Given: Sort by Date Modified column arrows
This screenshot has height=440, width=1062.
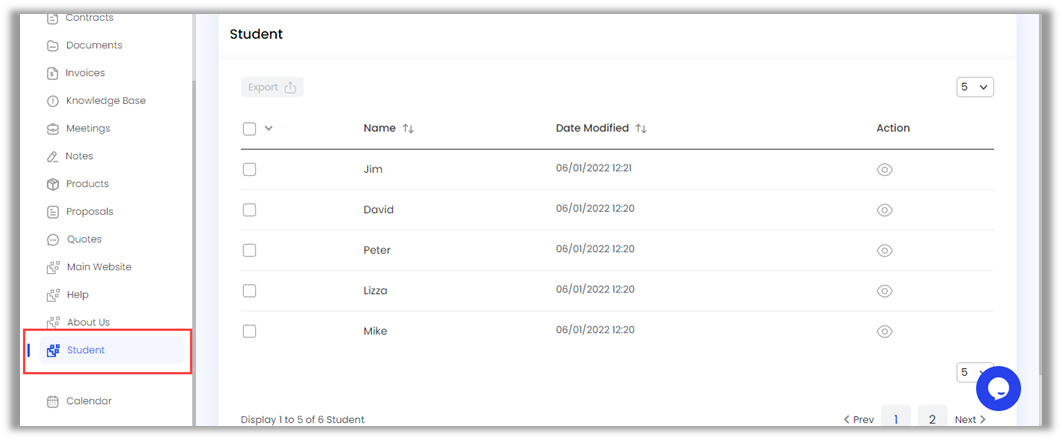Looking at the screenshot, I should click(x=641, y=129).
